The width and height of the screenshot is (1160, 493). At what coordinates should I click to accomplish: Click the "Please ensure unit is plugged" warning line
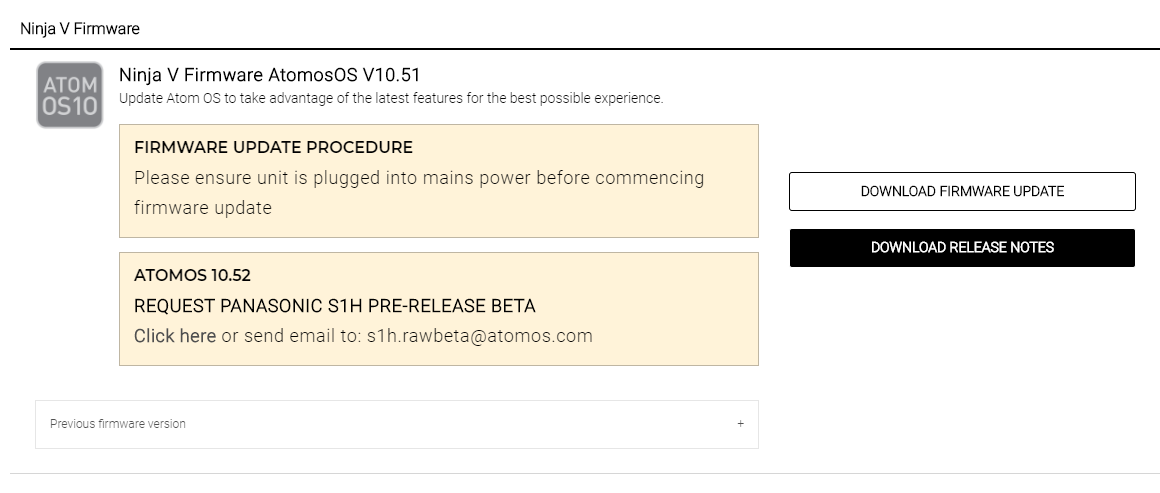point(419,178)
